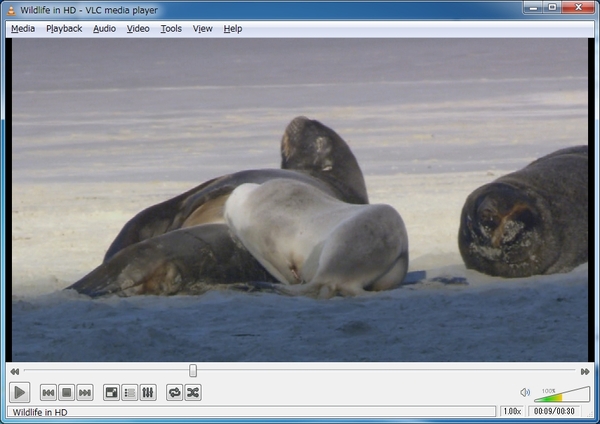Toggle fullscreen video mode
The image size is (600, 424).
(111, 393)
